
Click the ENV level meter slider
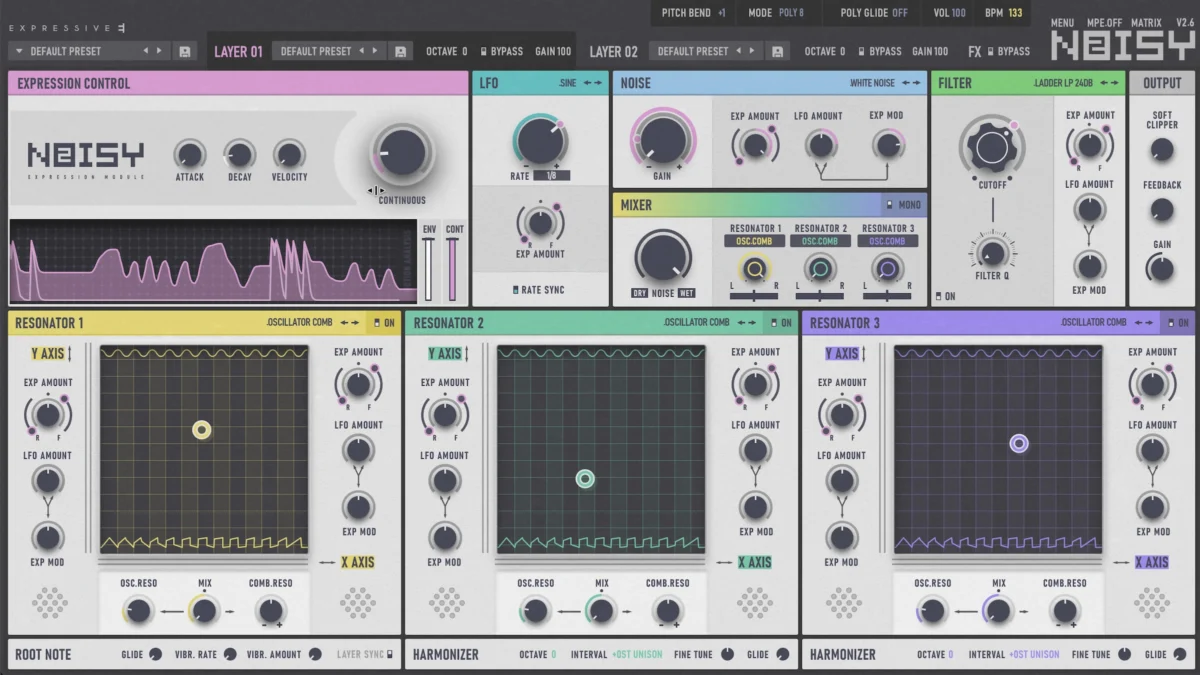(x=429, y=269)
